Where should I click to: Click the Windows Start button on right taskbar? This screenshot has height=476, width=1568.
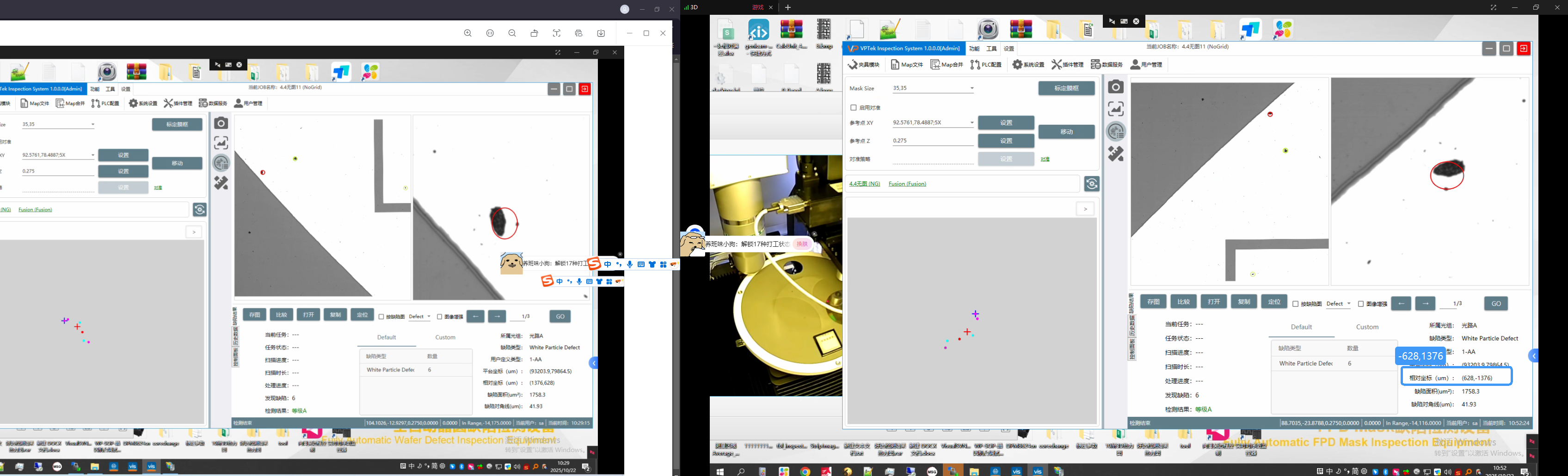coord(721,471)
